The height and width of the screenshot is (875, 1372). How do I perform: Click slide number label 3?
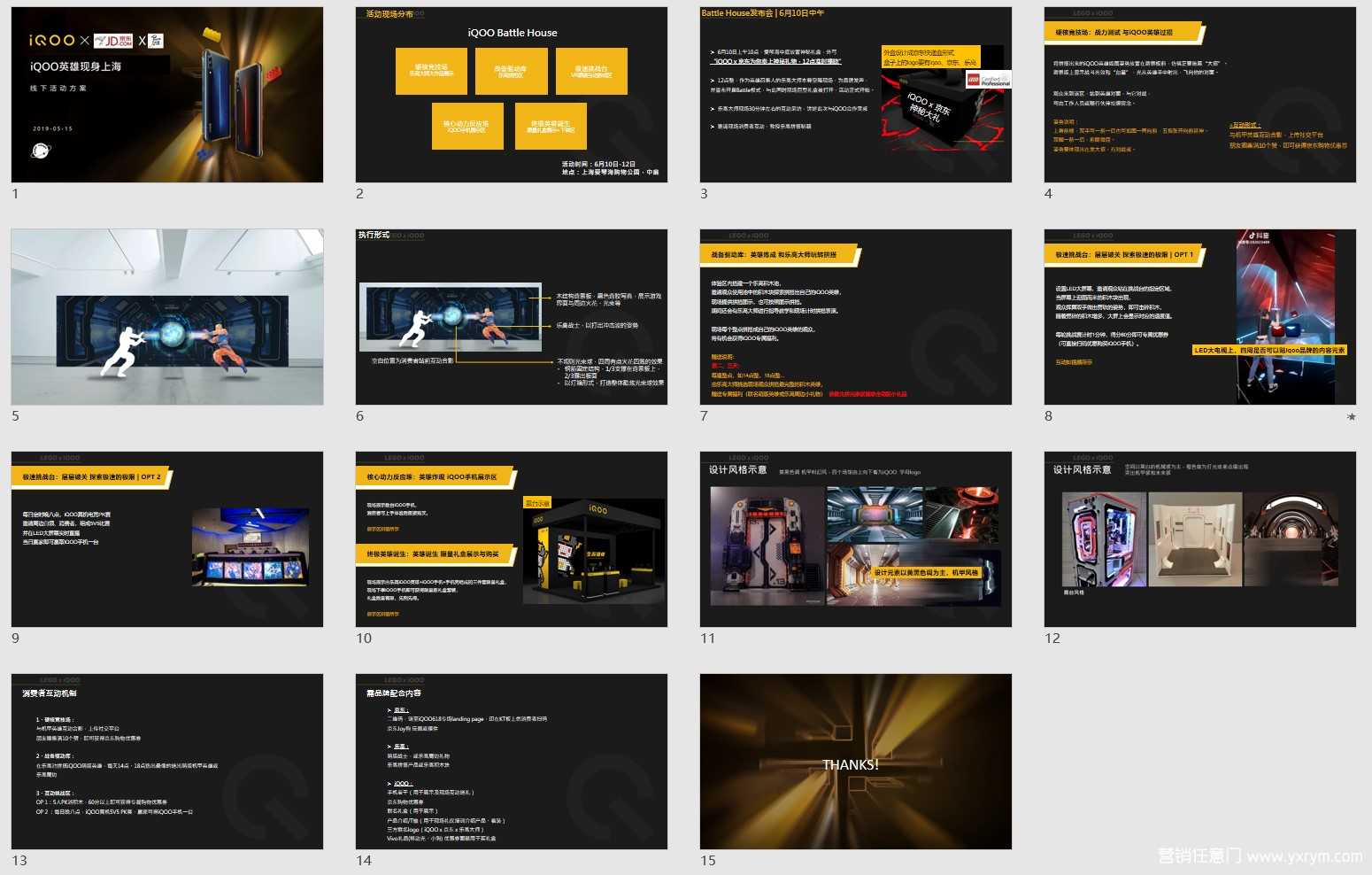[x=704, y=194]
